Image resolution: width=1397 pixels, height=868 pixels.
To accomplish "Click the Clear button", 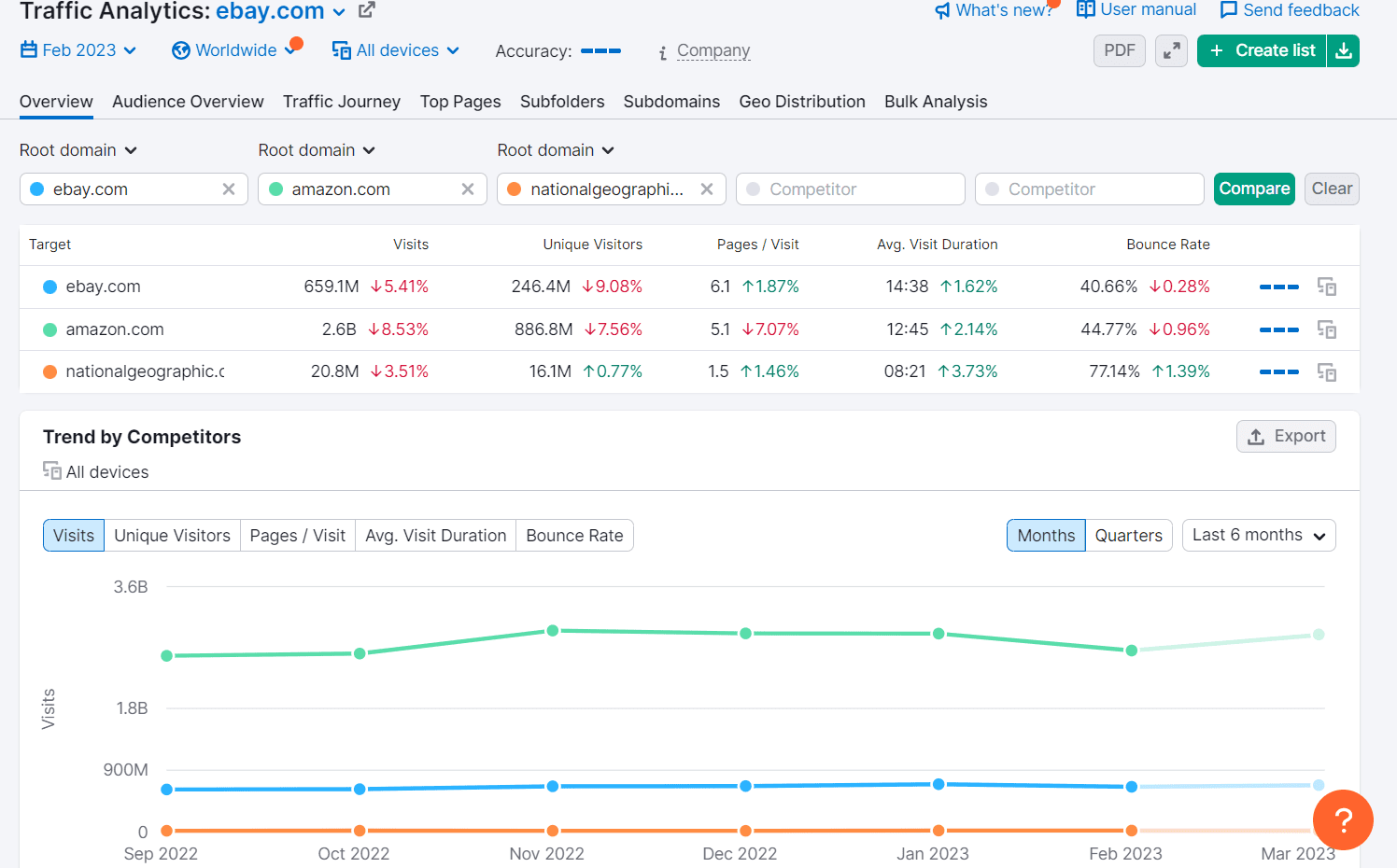I will (x=1332, y=189).
